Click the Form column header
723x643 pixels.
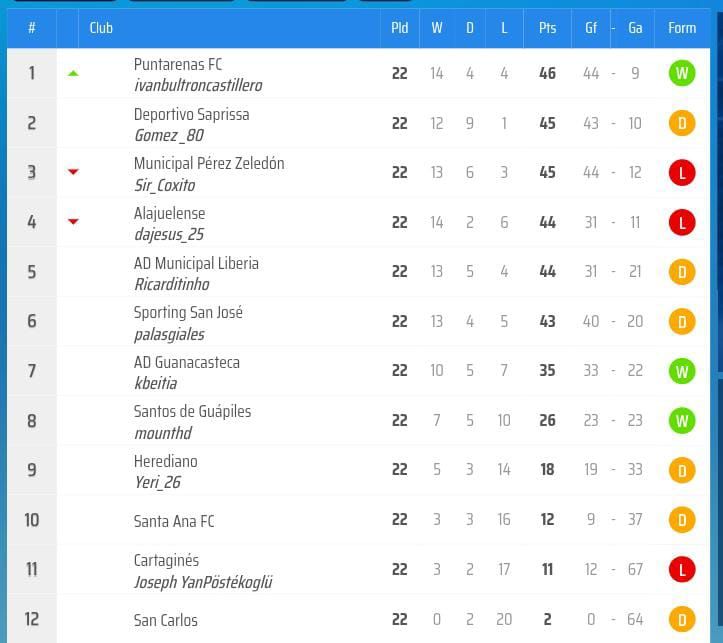[682, 28]
